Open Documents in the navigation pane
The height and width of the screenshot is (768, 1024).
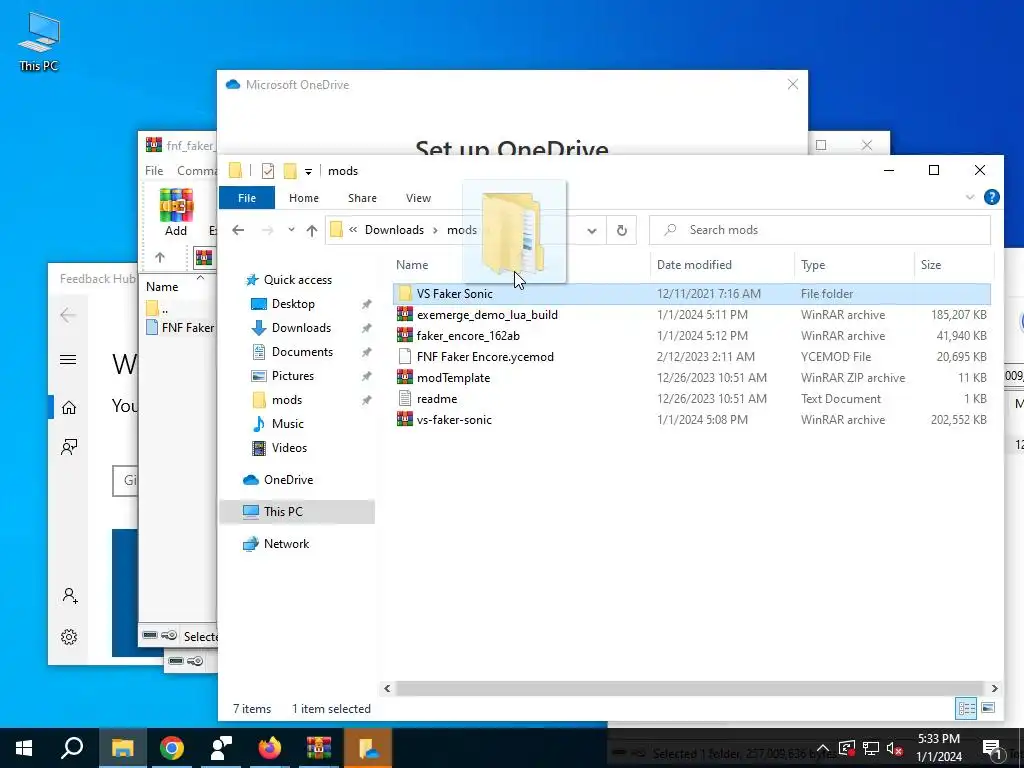coord(302,352)
